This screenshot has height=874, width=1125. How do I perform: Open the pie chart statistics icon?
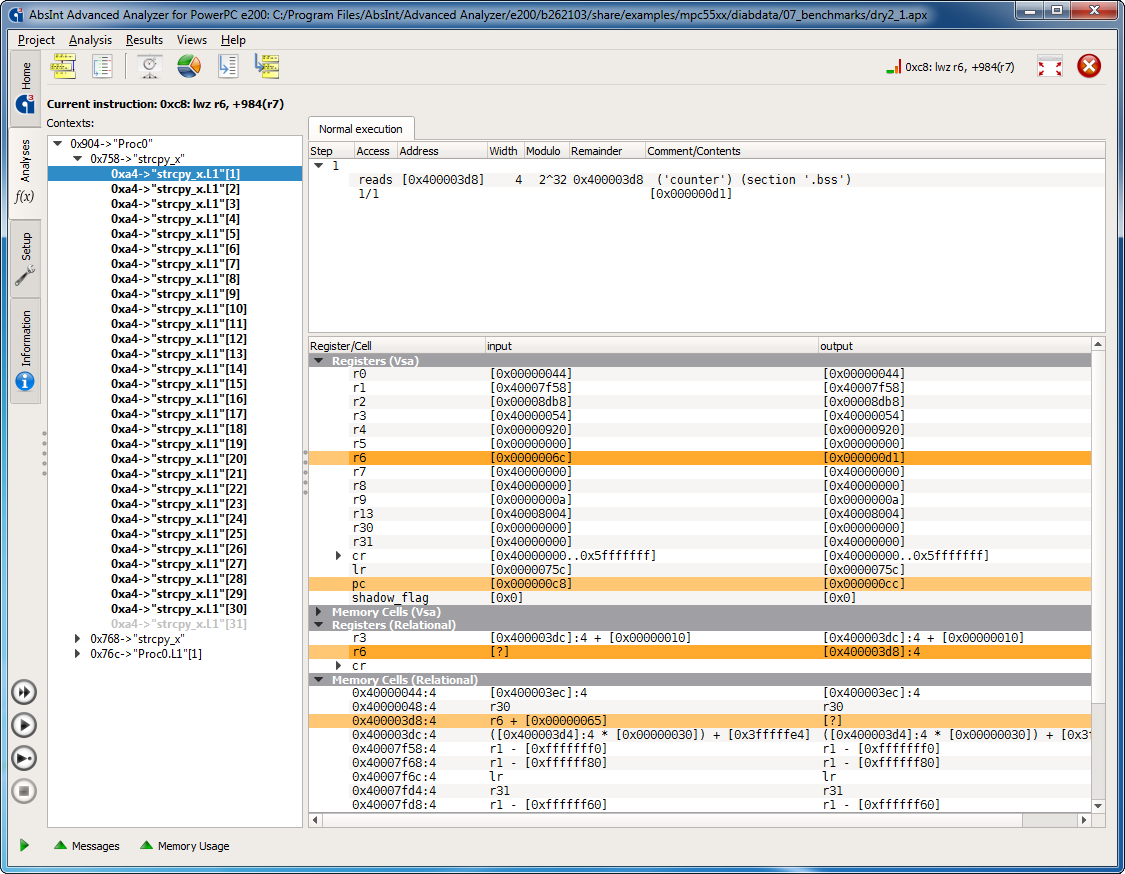click(189, 67)
